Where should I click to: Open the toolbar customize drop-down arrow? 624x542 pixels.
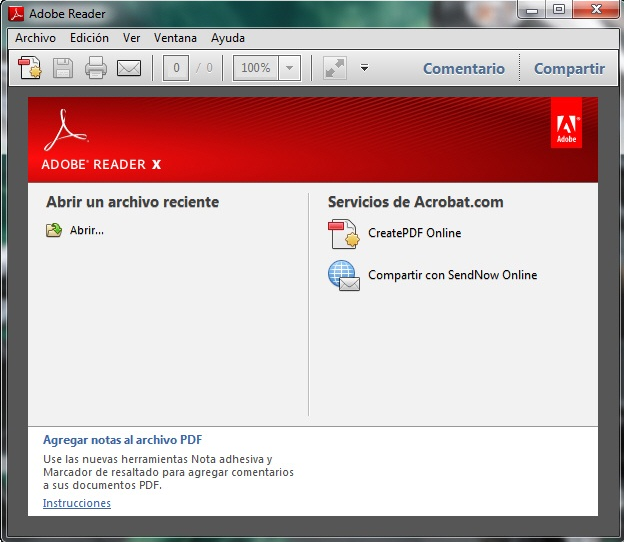tap(364, 68)
